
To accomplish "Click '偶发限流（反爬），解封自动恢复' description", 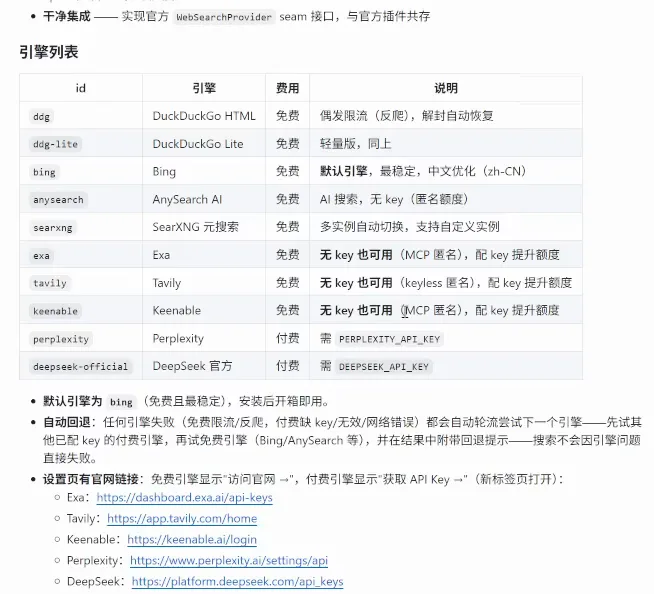I will (407, 116).
